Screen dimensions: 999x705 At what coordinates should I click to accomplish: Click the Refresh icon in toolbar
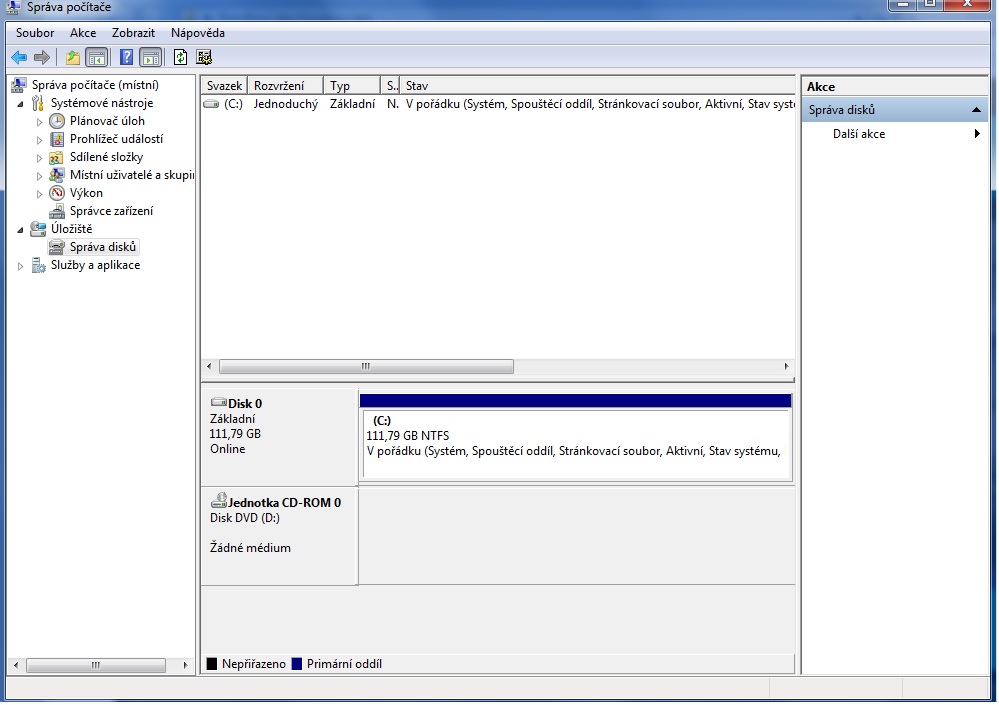pyautogui.click(x=181, y=57)
